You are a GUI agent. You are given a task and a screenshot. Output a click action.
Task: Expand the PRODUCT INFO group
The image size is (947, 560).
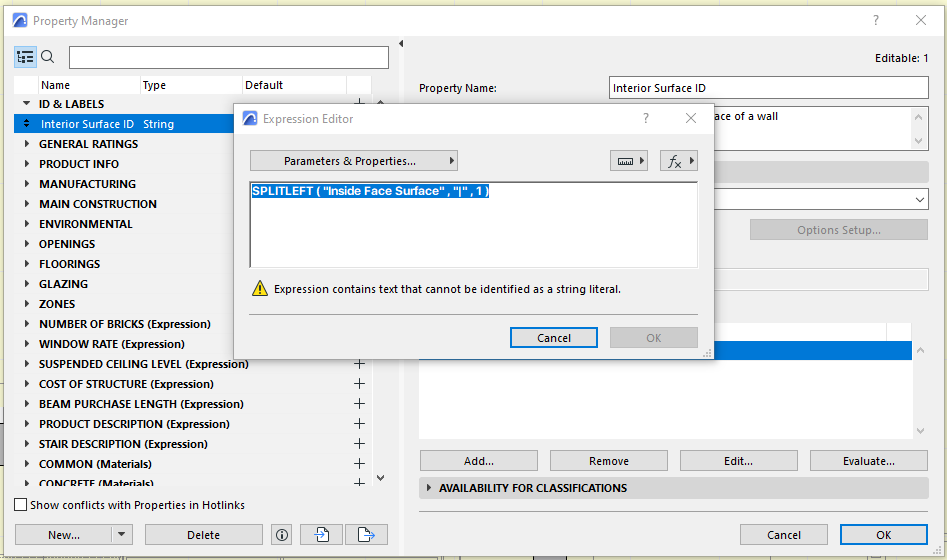pos(27,164)
